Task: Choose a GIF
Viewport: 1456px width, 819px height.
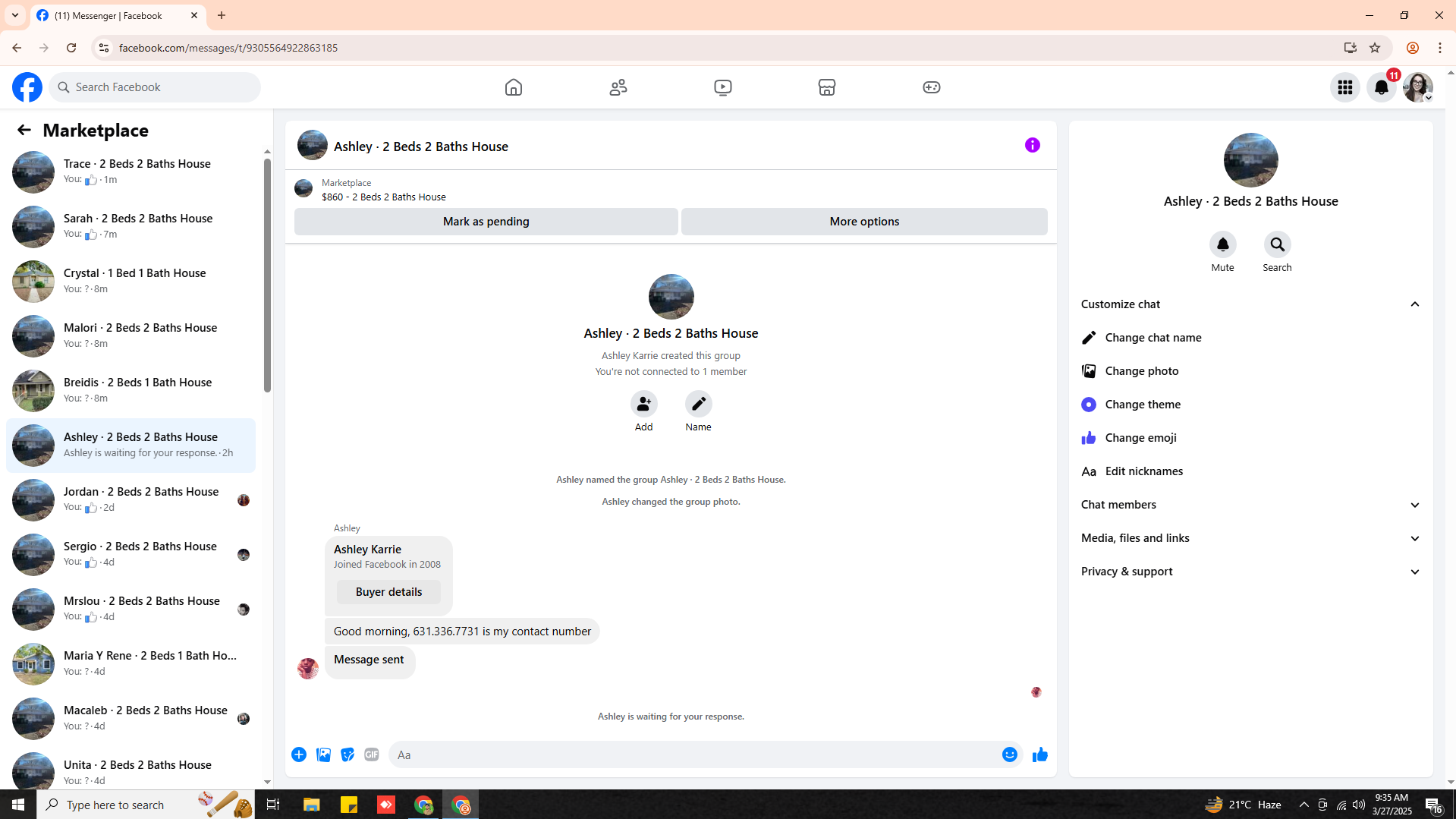Action: coord(372,754)
